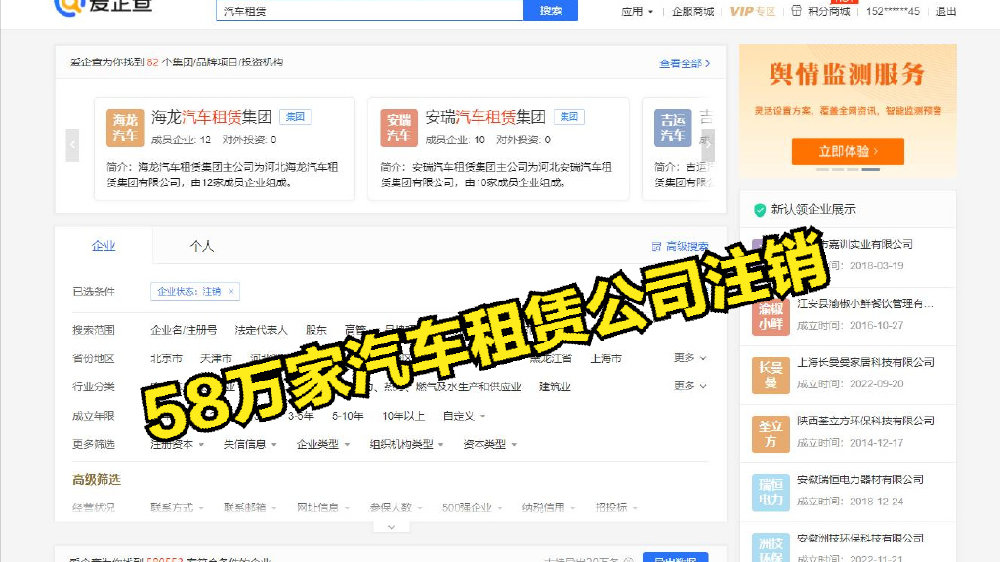The width and height of the screenshot is (1000, 562).
Task: Open the 企业类型 filter dropdown
Action: click(x=323, y=444)
